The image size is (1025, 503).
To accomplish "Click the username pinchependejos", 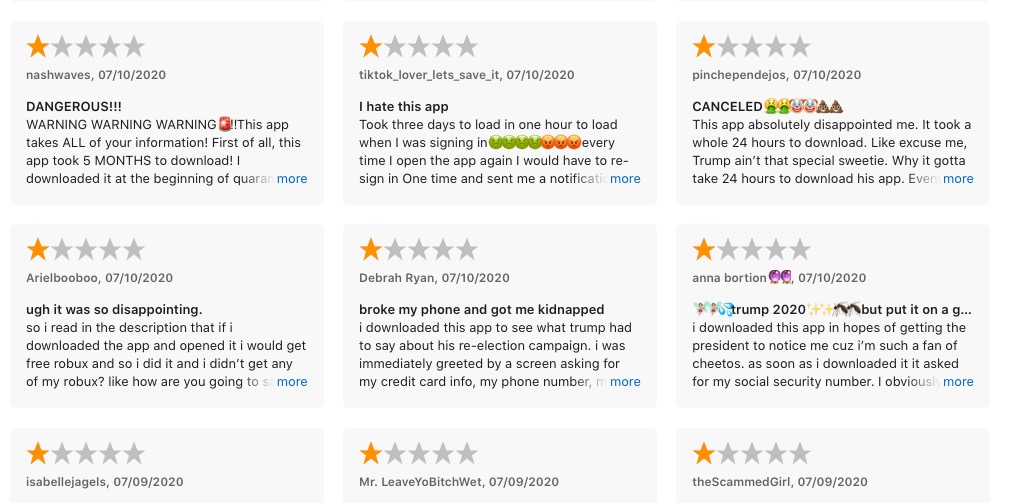I will coord(739,75).
